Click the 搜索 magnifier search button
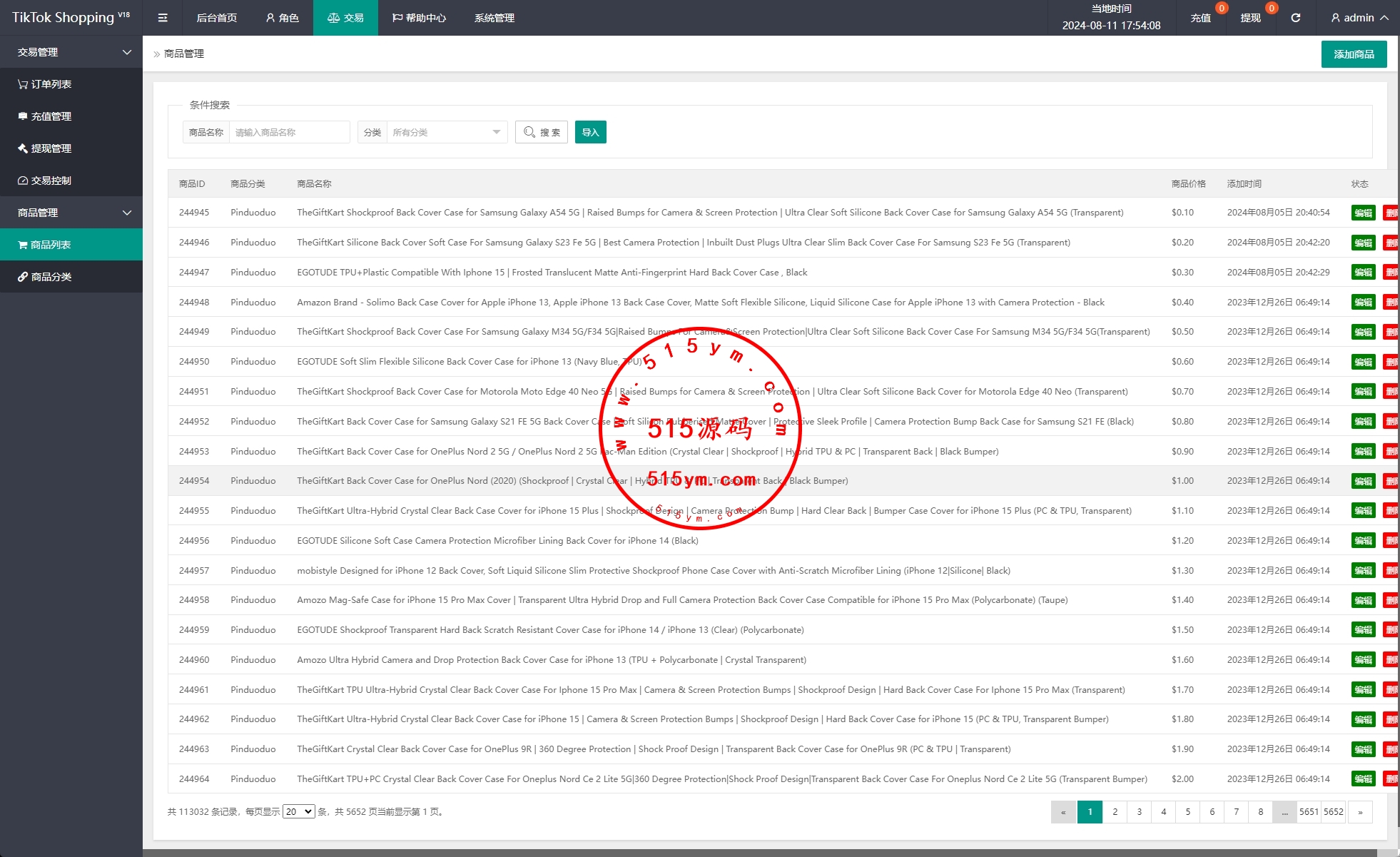 click(x=542, y=132)
